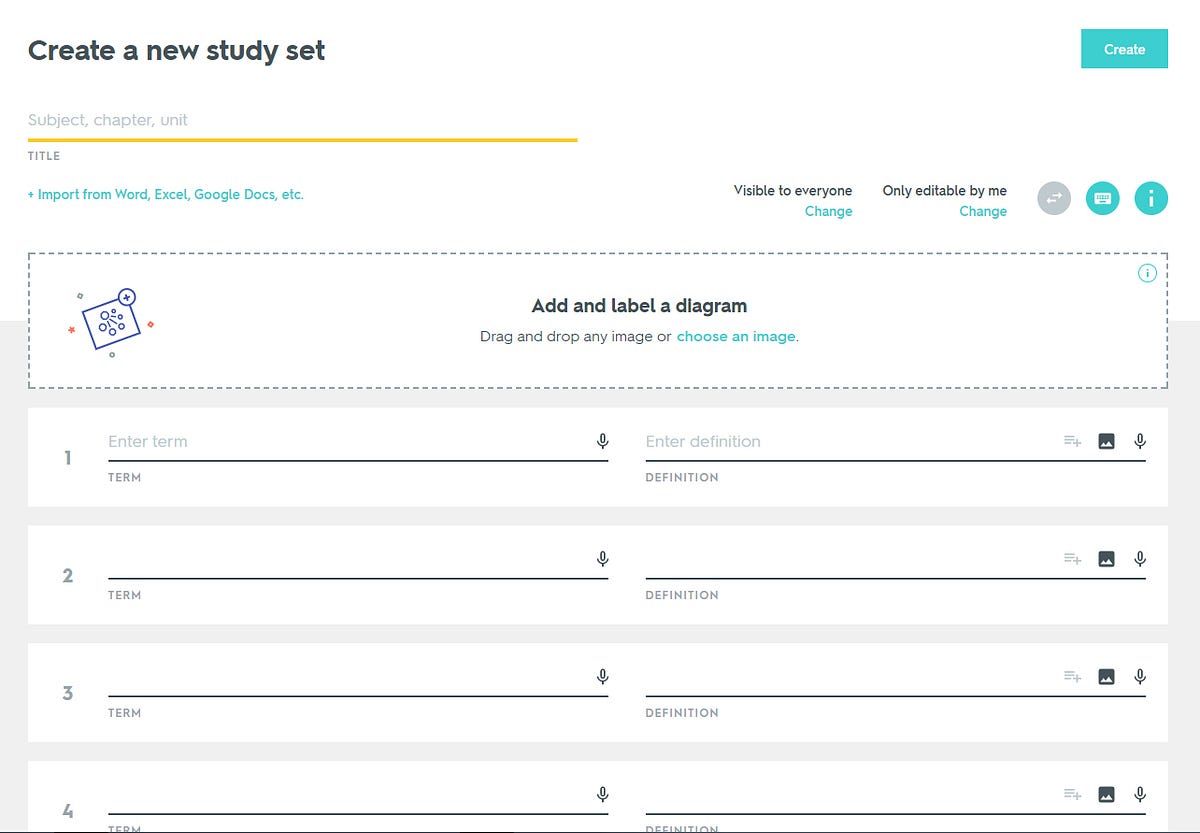
Task: Click the study set title field
Action: coord(300,120)
